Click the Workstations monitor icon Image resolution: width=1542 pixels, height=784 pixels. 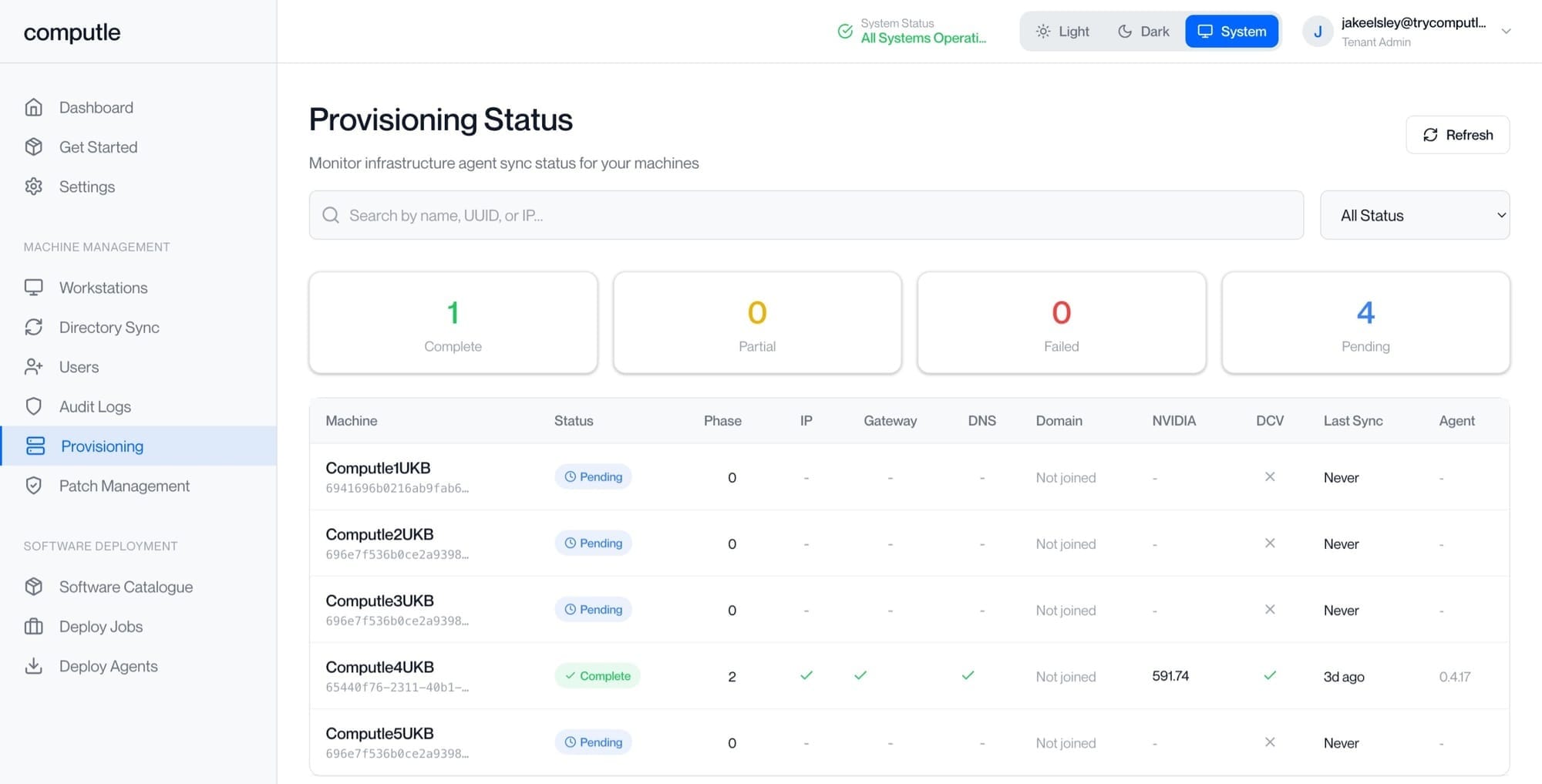pyautogui.click(x=33, y=288)
